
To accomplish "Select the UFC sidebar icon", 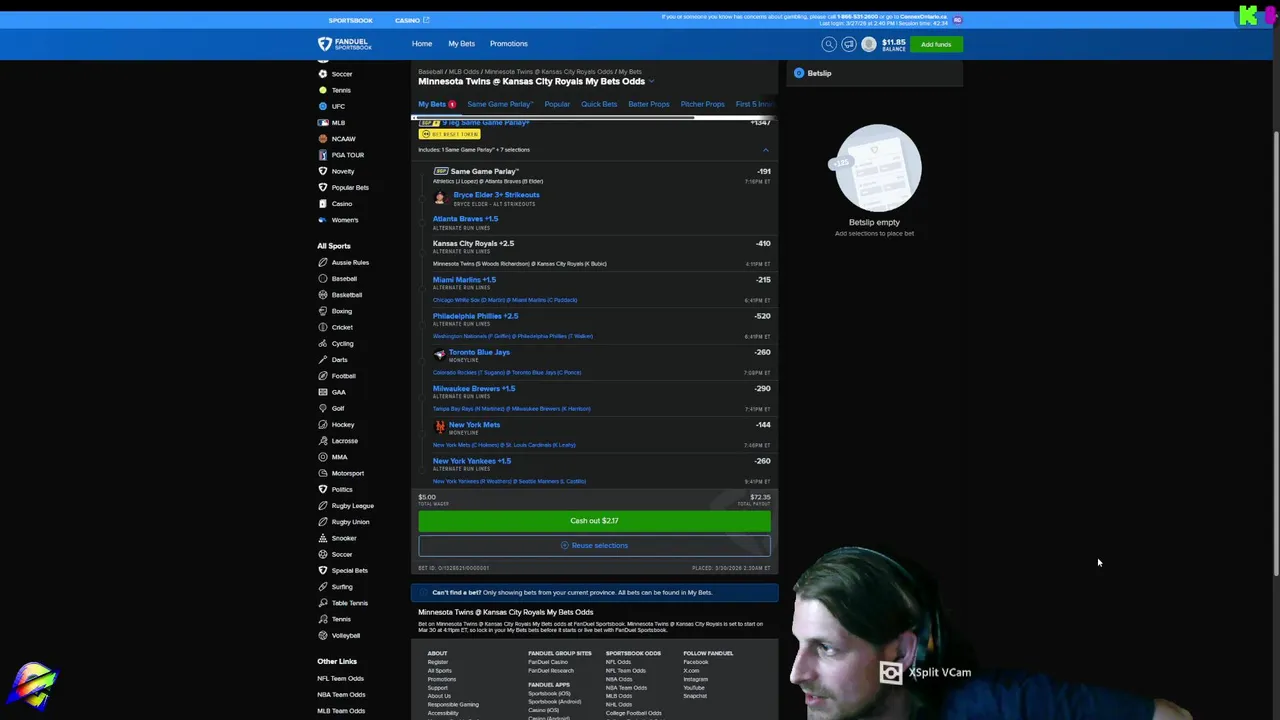I will (322, 106).
